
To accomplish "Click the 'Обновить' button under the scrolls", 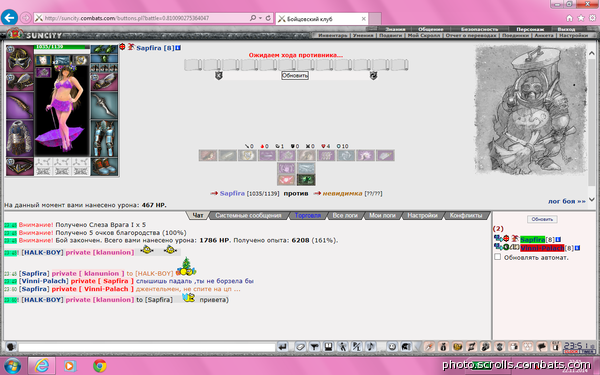I will pos(295,75).
